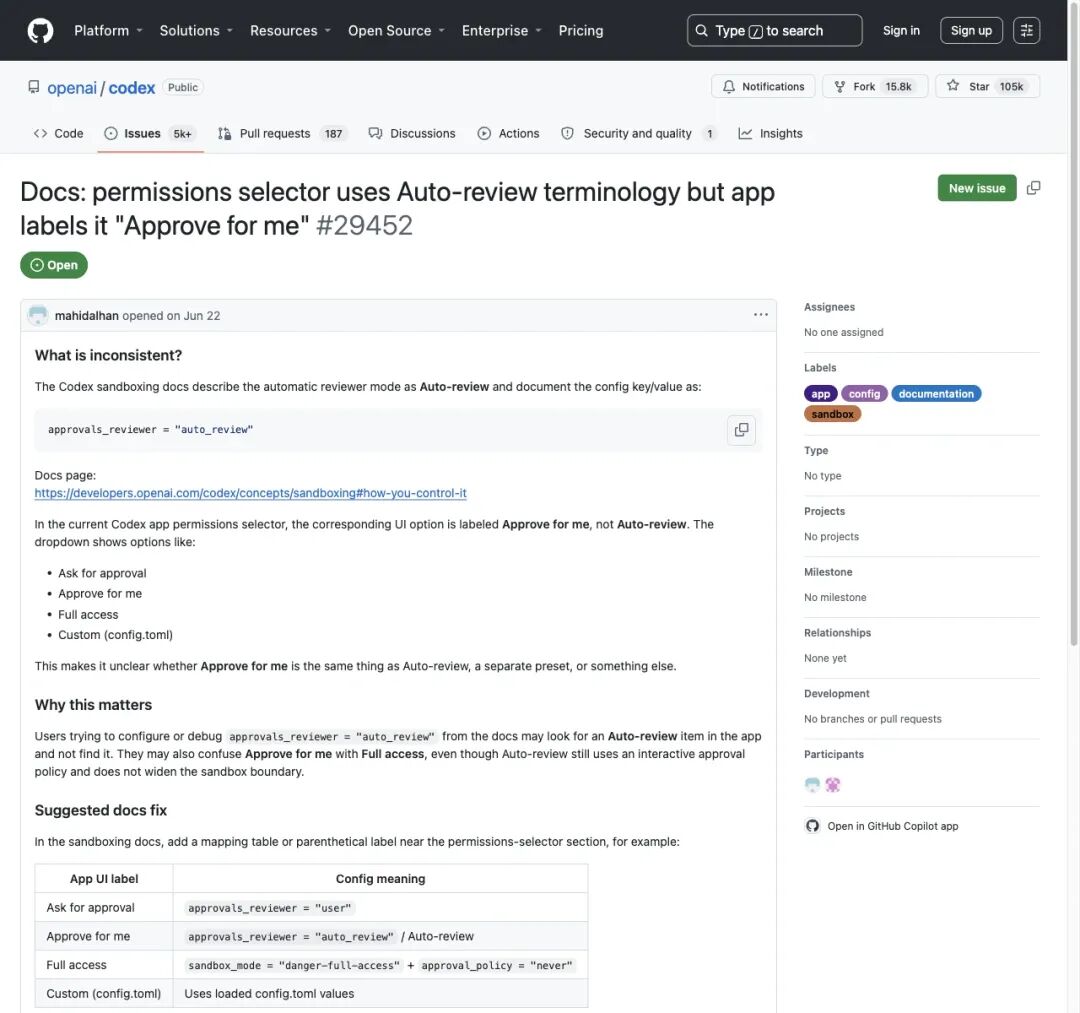Copy the approvals_reviewer code snippet

click(741, 430)
